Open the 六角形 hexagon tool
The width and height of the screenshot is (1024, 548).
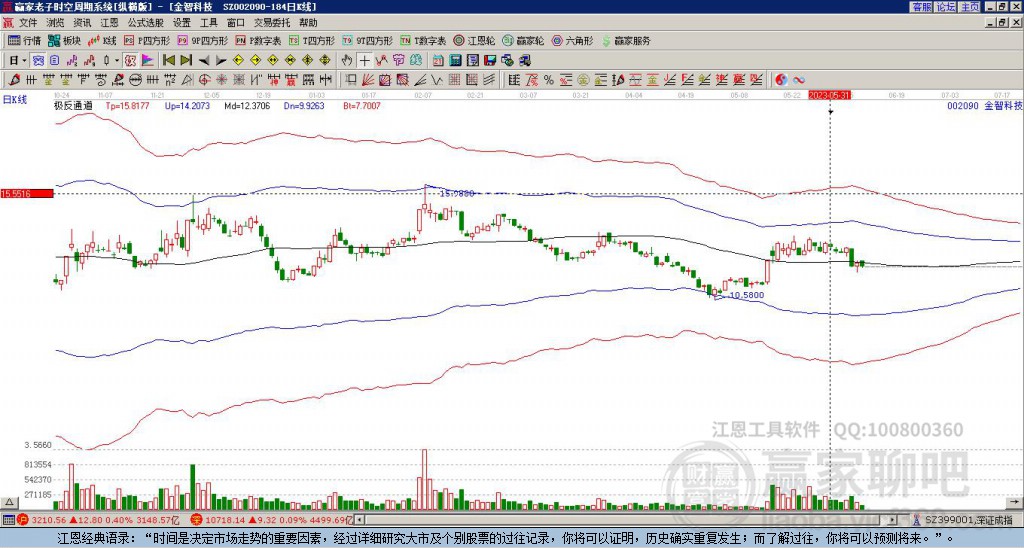[x=573, y=40]
